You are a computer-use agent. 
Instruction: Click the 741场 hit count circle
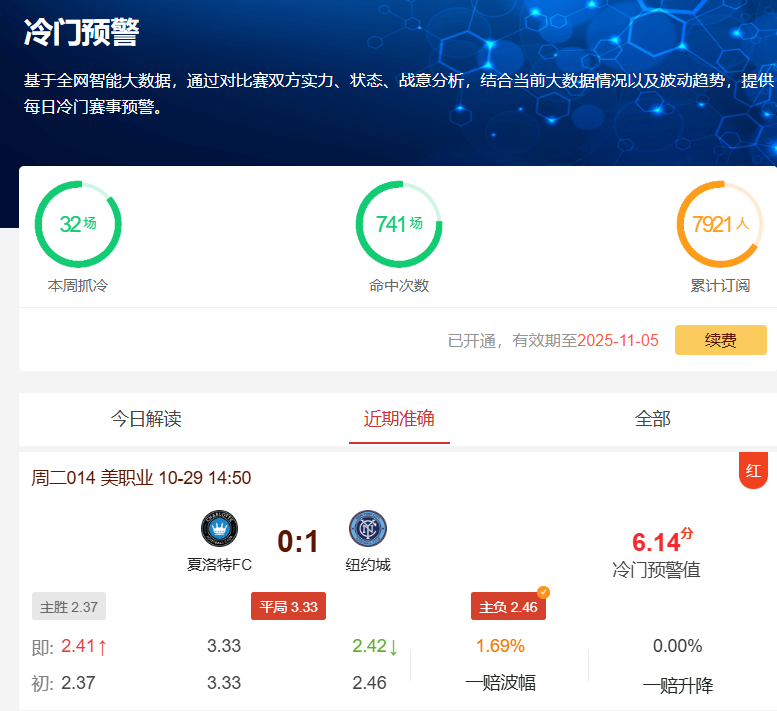click(x=399, y=224)
